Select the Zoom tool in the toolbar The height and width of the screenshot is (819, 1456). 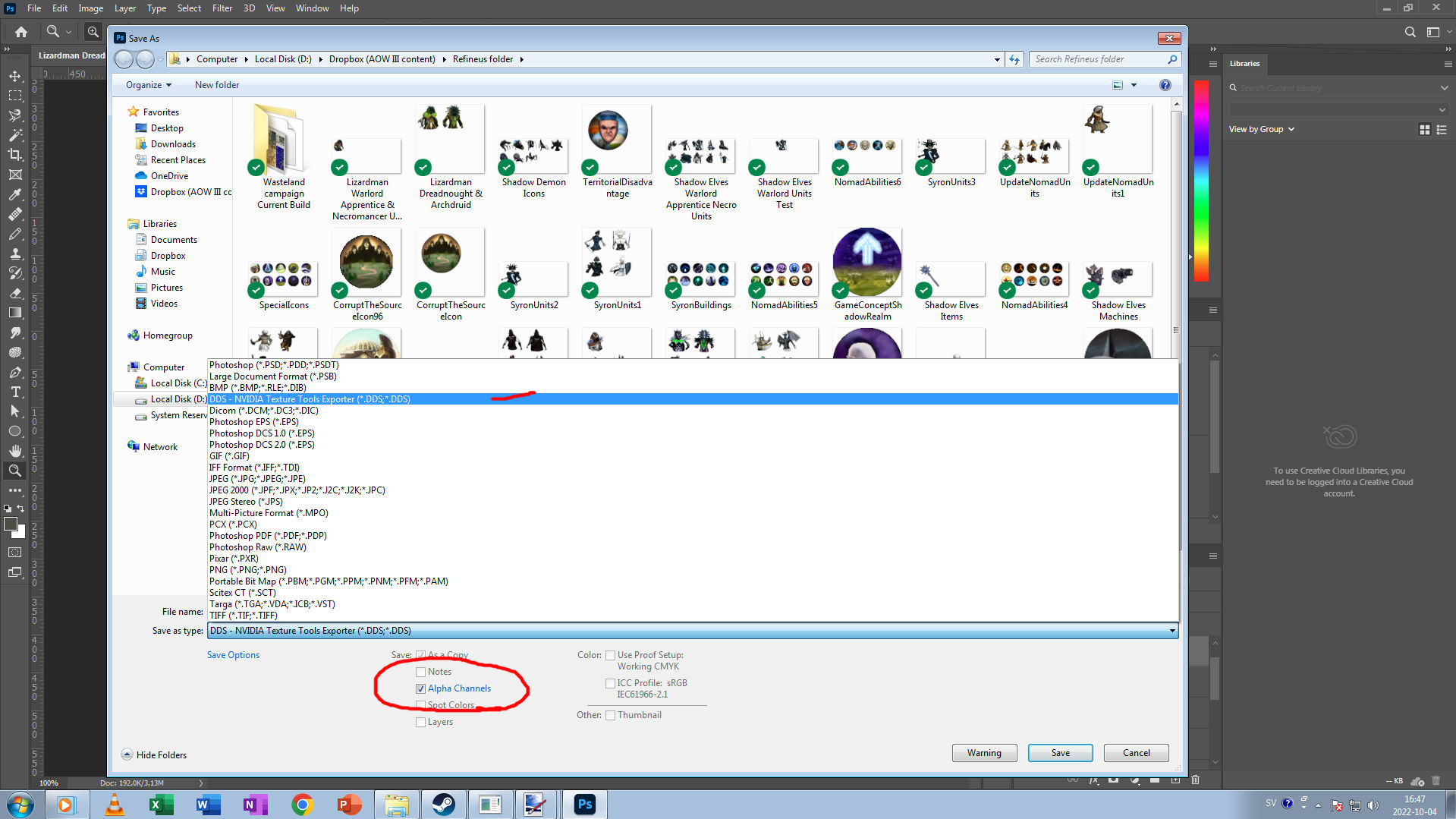(x=15, y=471)
